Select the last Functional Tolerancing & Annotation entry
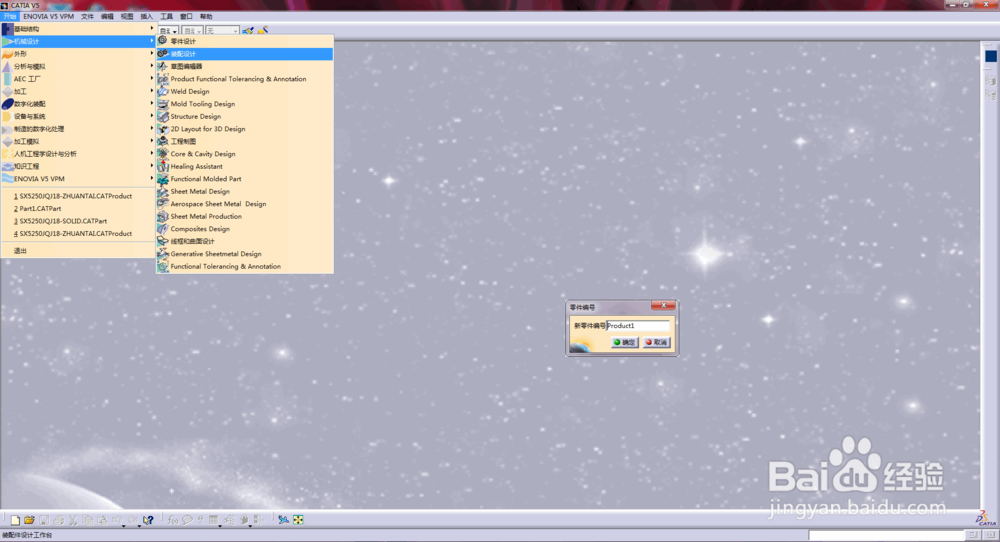The width and height of the screenshot is (1000, 542). pyautogui.click(x=245, y=266)
